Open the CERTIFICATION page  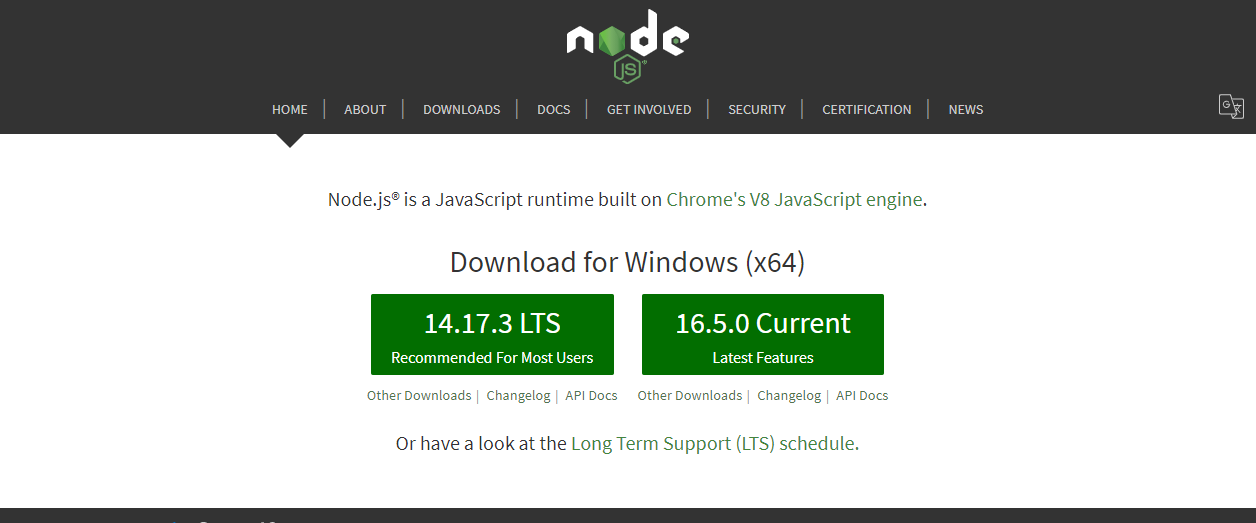[867, 109]
